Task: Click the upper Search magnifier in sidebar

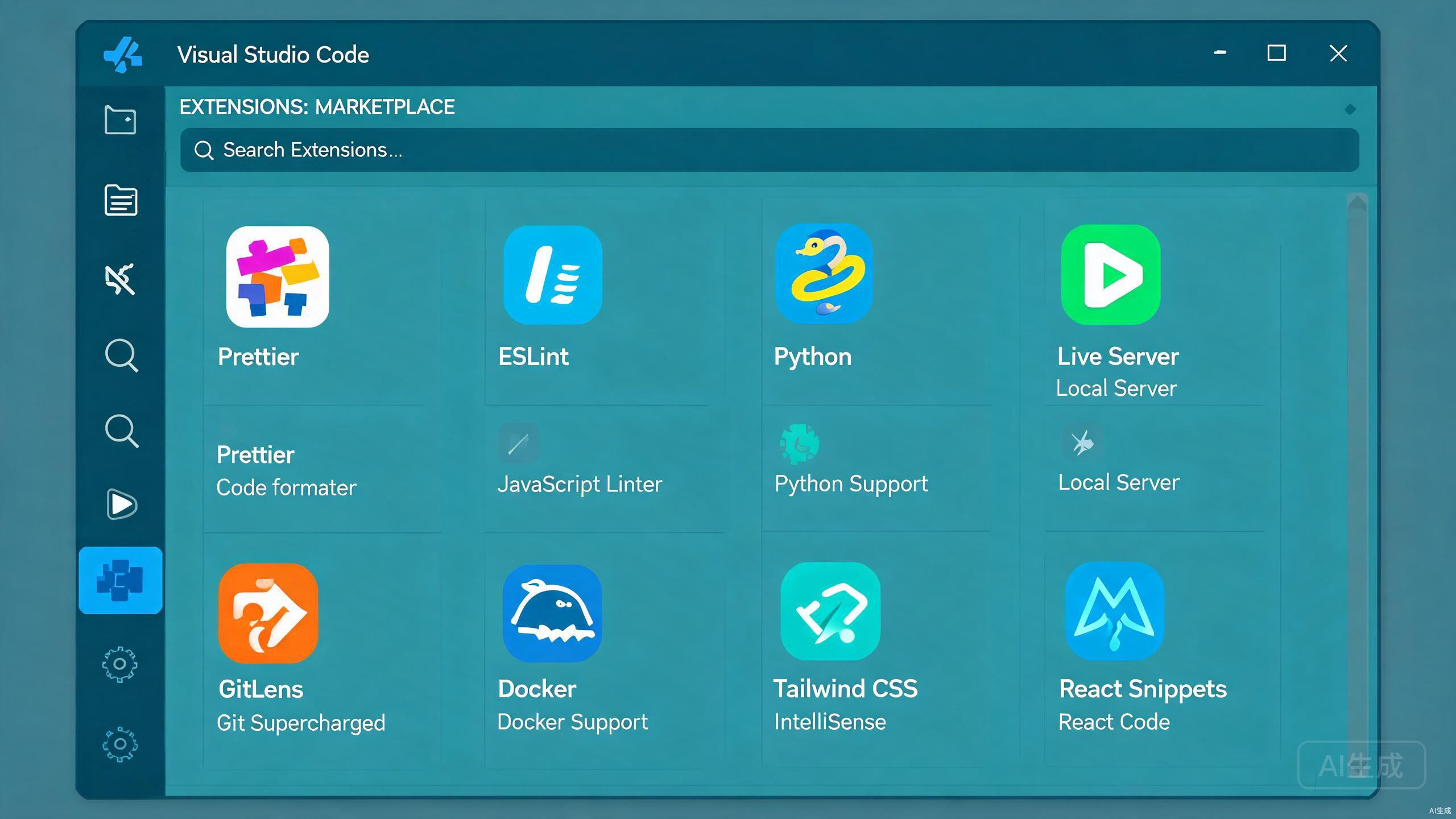Action: [x=122, y=356]
